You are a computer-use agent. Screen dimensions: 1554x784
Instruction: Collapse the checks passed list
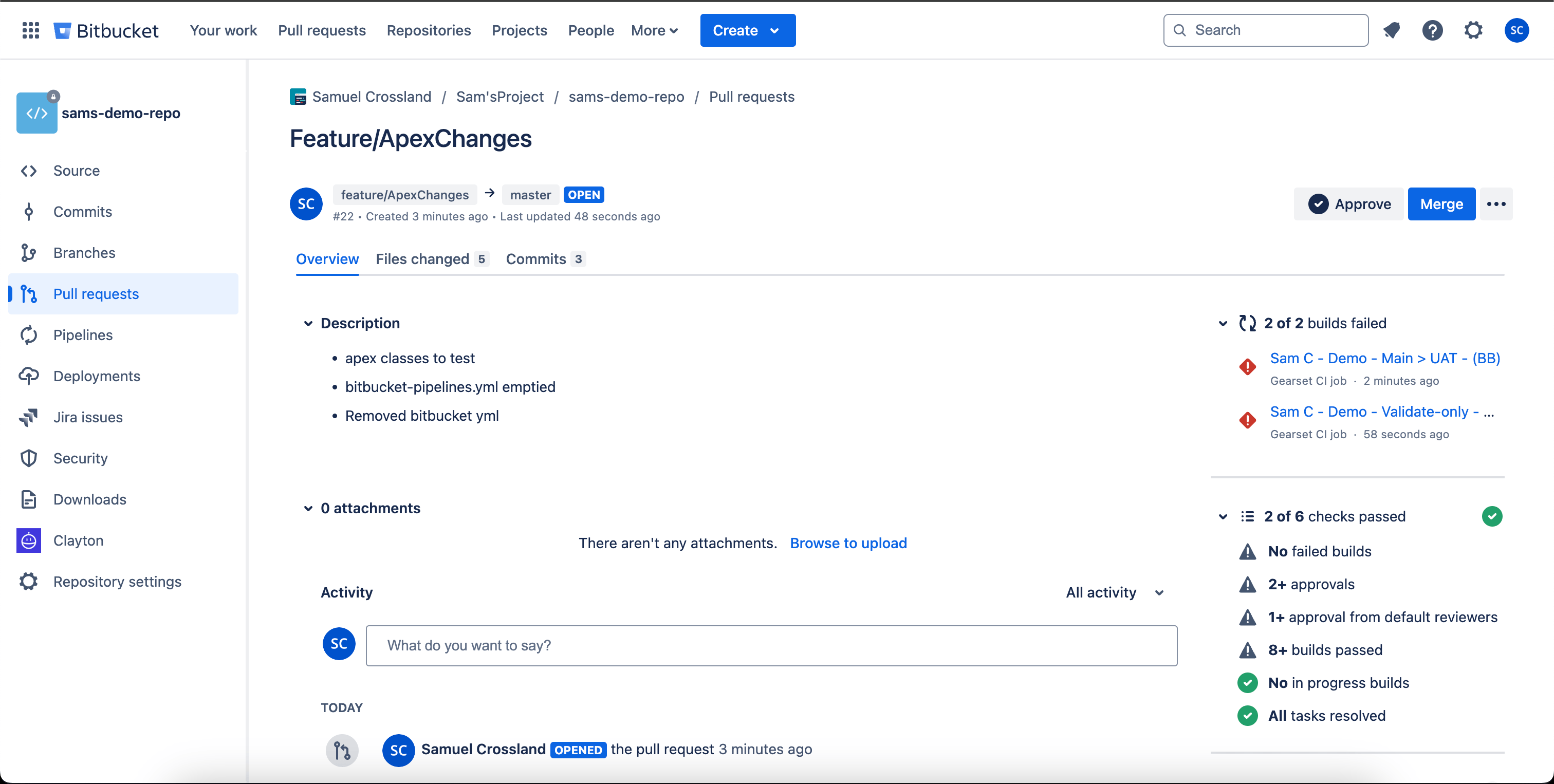1222,517
